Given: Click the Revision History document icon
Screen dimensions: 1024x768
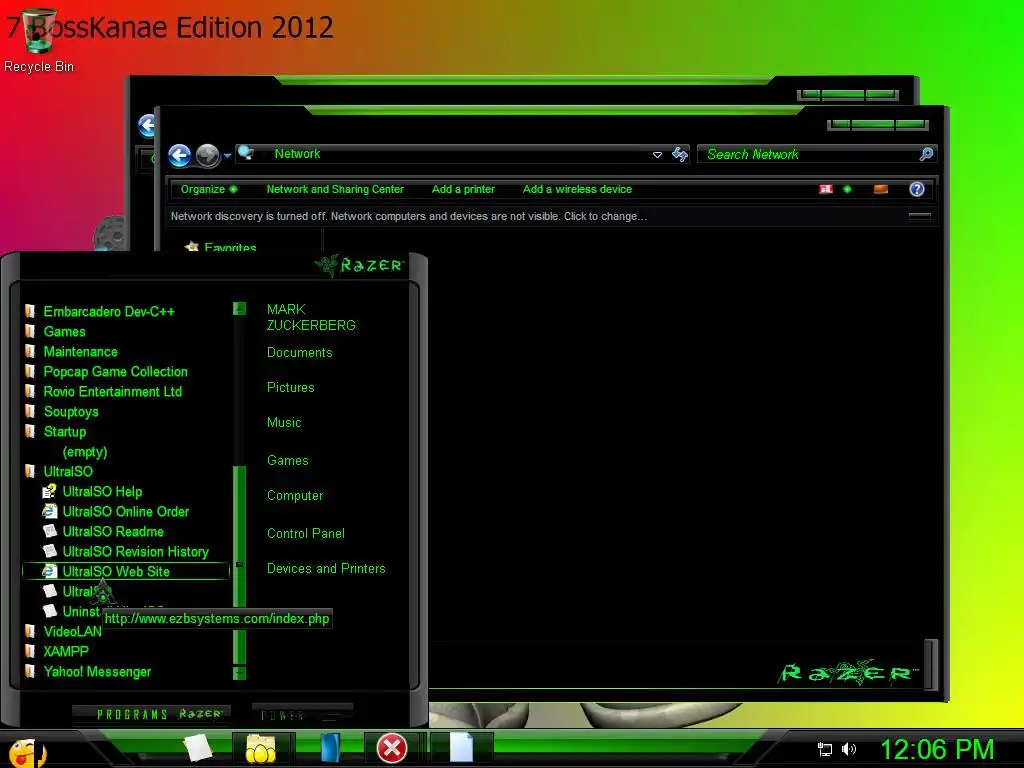Looking at the screenshot, I should [50, 551].
